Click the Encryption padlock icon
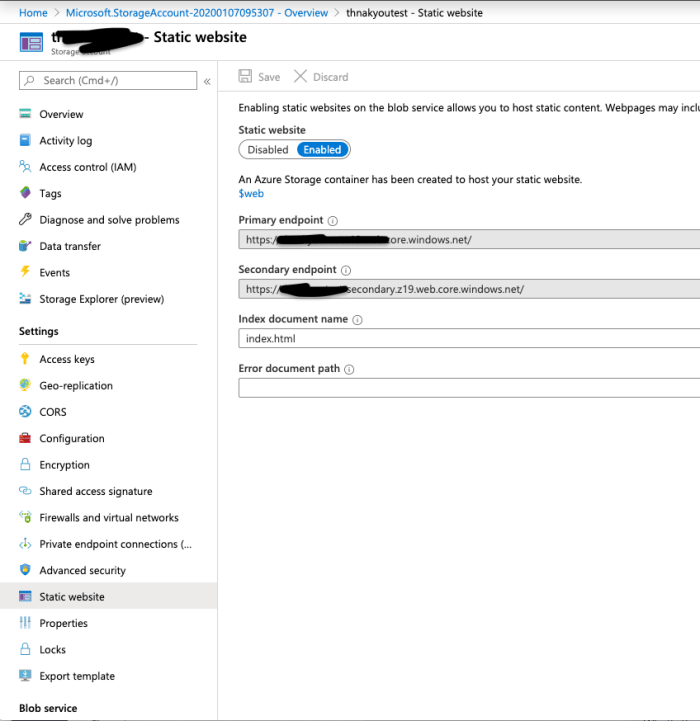Image resolution: width=700 pixels, height=721 pixels. (x=25, y=465)
